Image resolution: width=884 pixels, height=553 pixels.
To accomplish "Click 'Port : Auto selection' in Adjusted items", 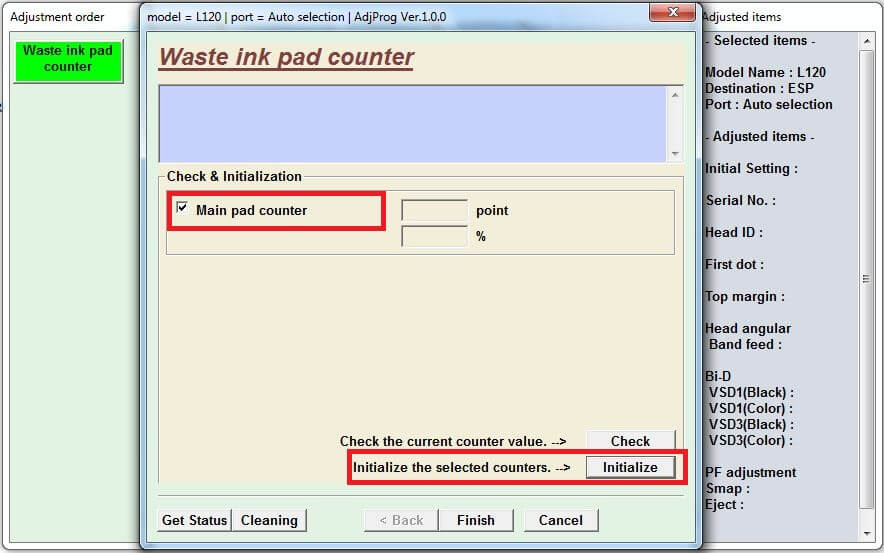I will tap(768, 104).
